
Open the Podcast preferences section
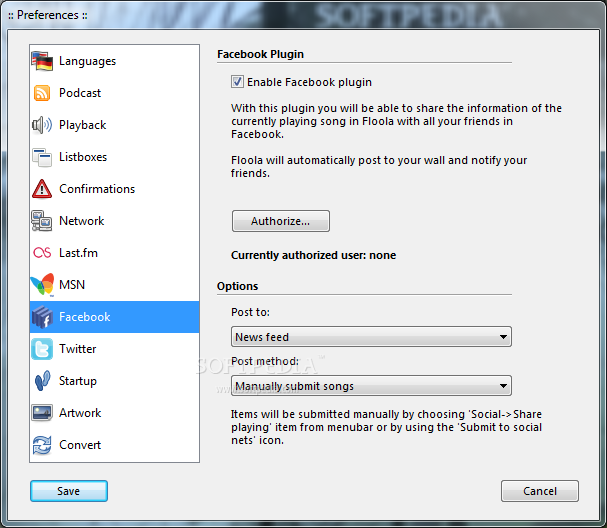pos(115,93)
